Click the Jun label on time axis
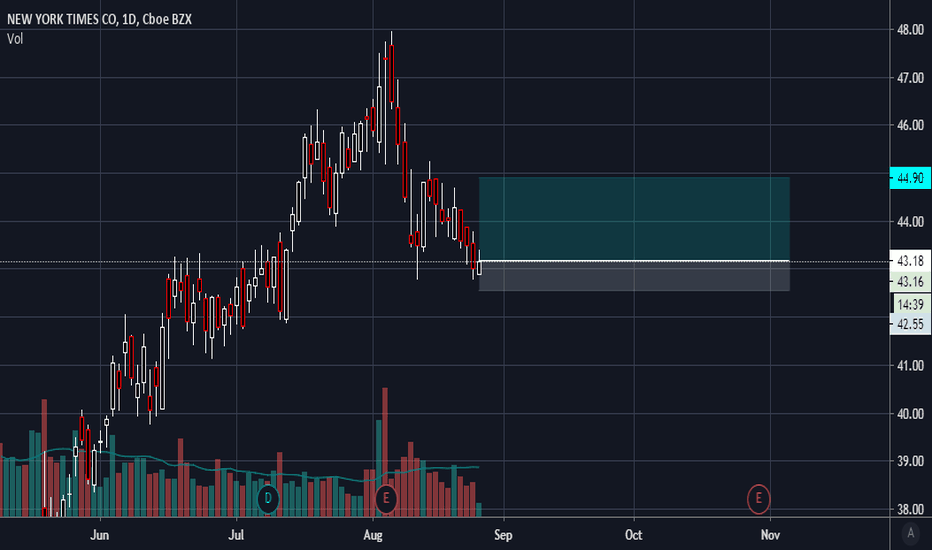The image size is (932, 550). [100, 535]
